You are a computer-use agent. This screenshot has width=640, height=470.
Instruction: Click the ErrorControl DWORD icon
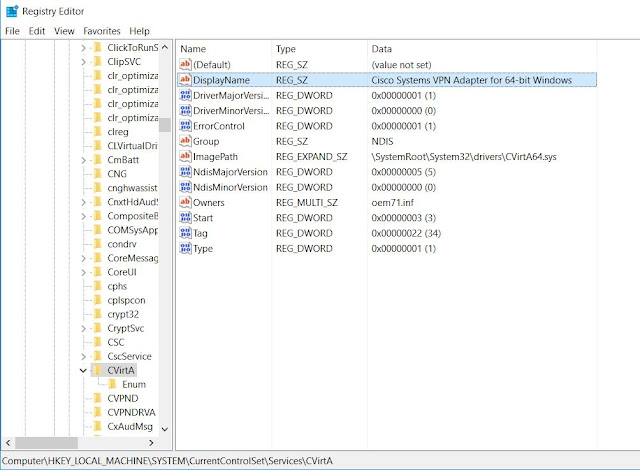pos(185,126)
